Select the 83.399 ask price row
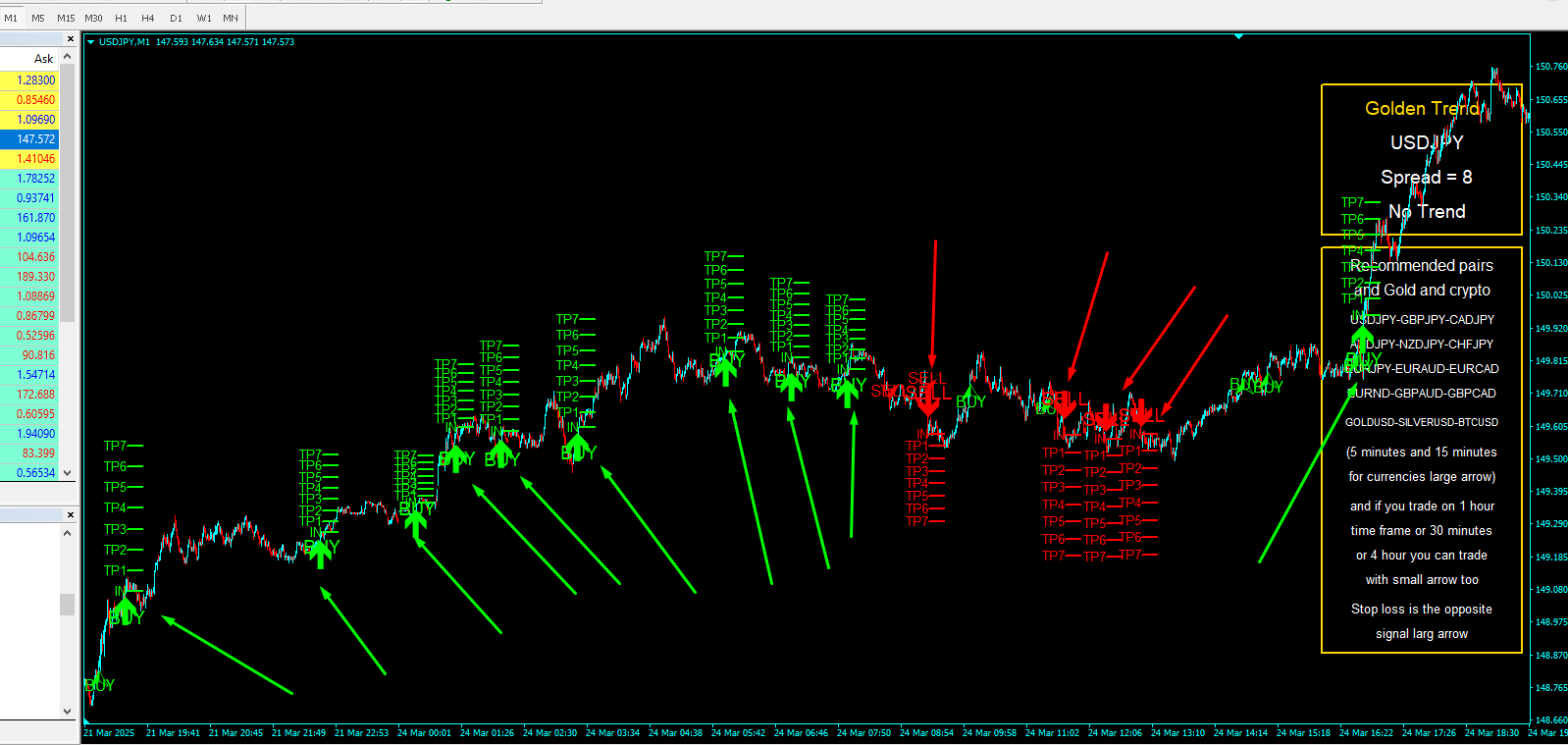The height and width of the screenshot is (745, 1568). (29, 453)
